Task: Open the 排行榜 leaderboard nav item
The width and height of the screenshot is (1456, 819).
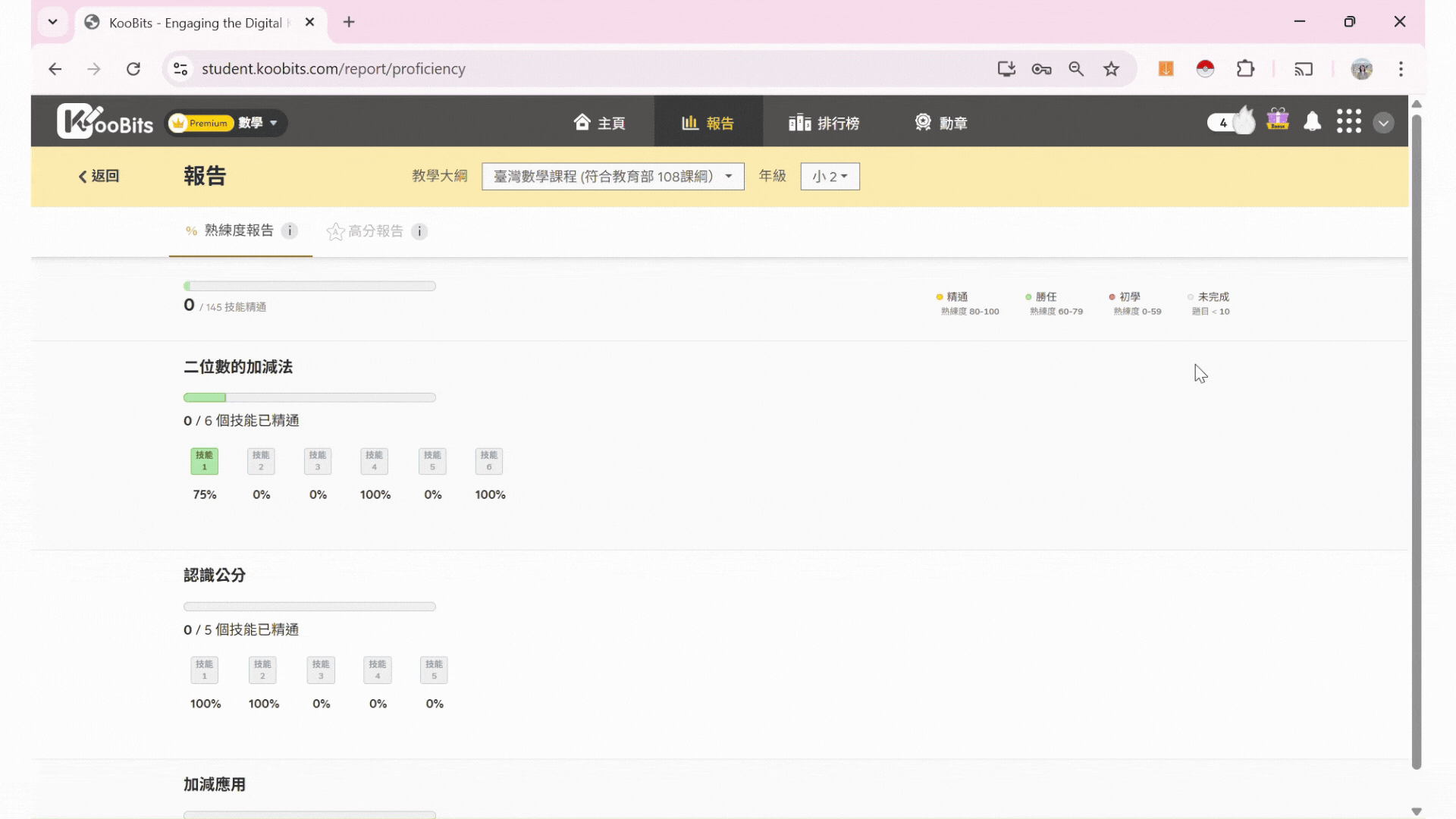Action: (x=824, y=123)
